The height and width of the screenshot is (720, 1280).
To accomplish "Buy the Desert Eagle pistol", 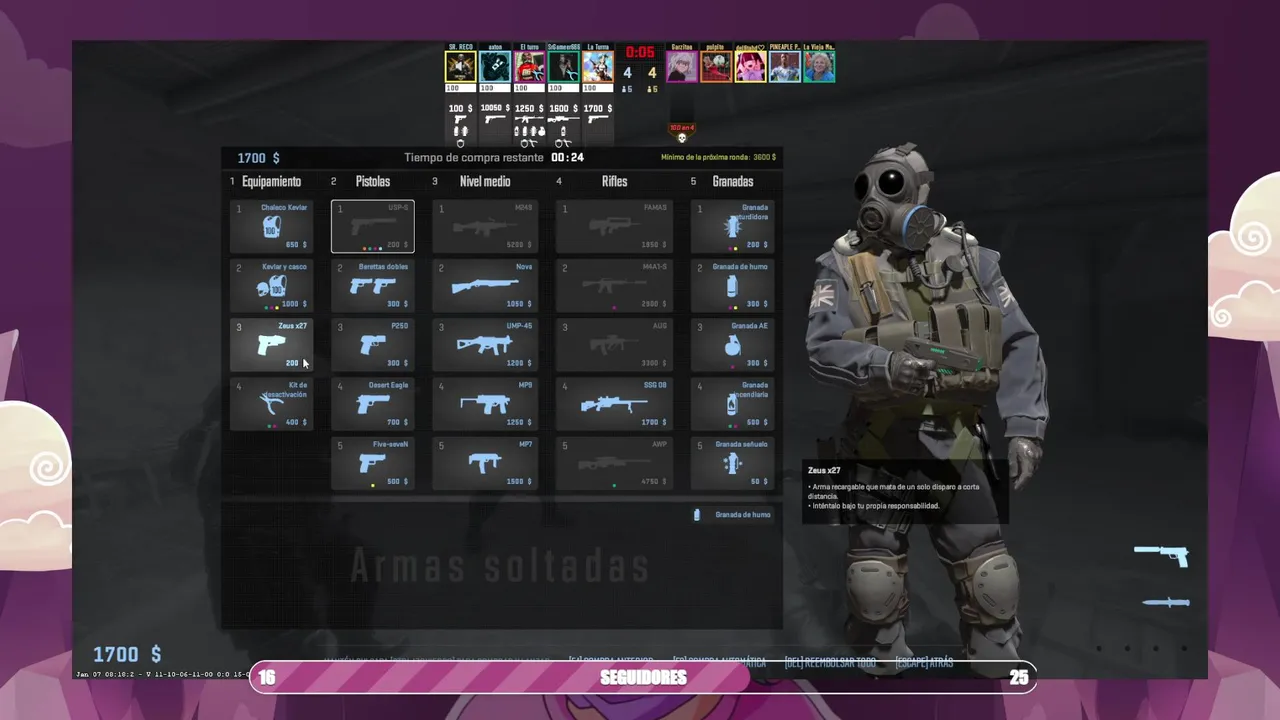I will (373, 404).
